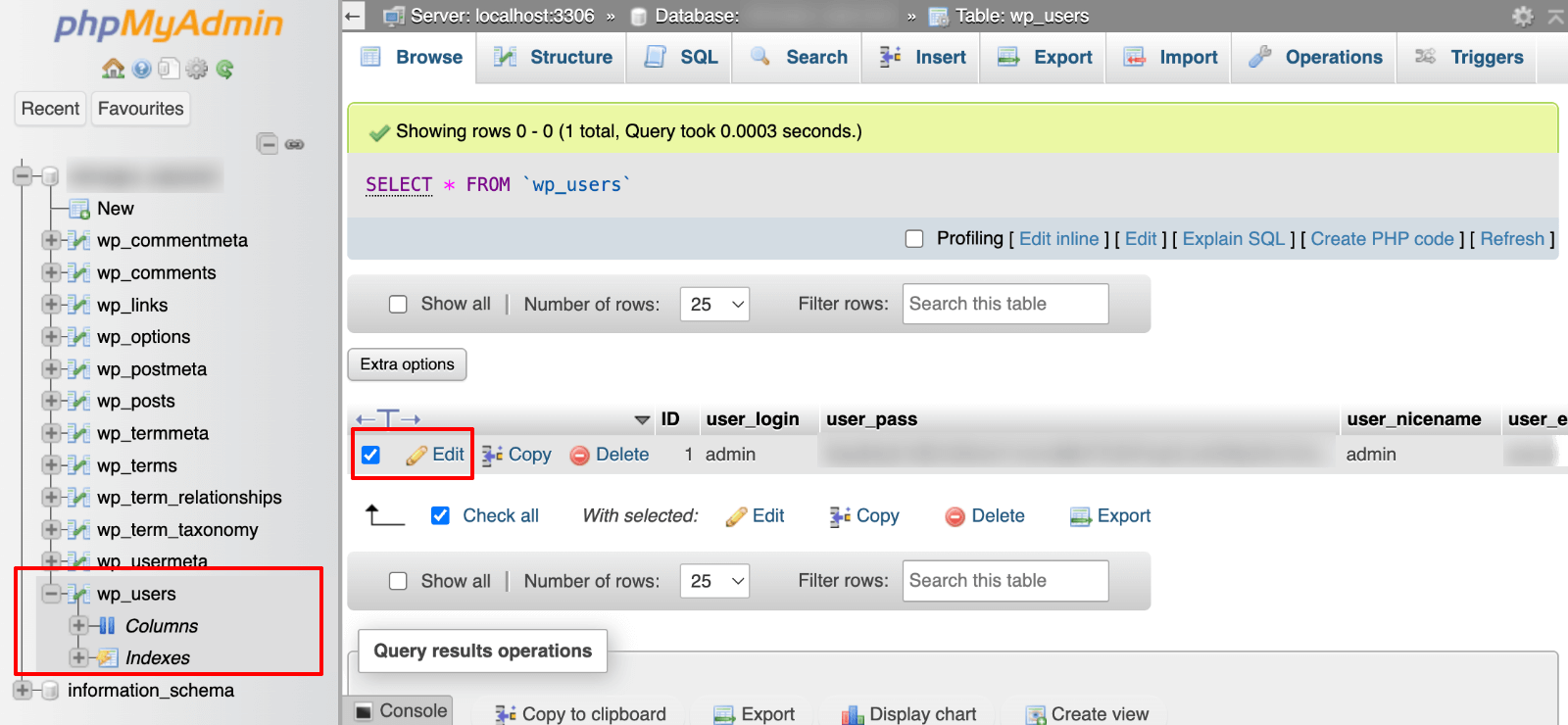Expand wp_termmeta tree node

(51, 433)
